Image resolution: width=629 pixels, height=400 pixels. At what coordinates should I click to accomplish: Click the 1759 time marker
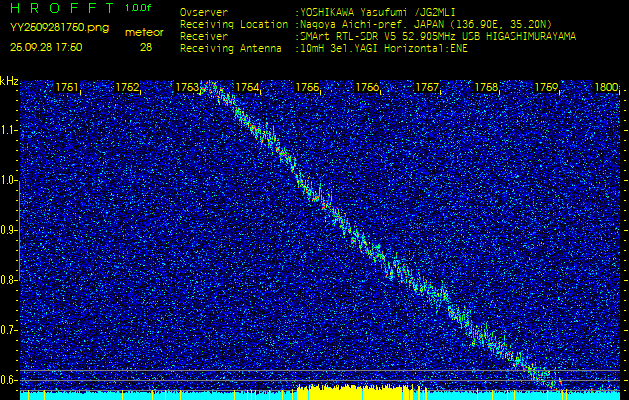click(546, 88)
